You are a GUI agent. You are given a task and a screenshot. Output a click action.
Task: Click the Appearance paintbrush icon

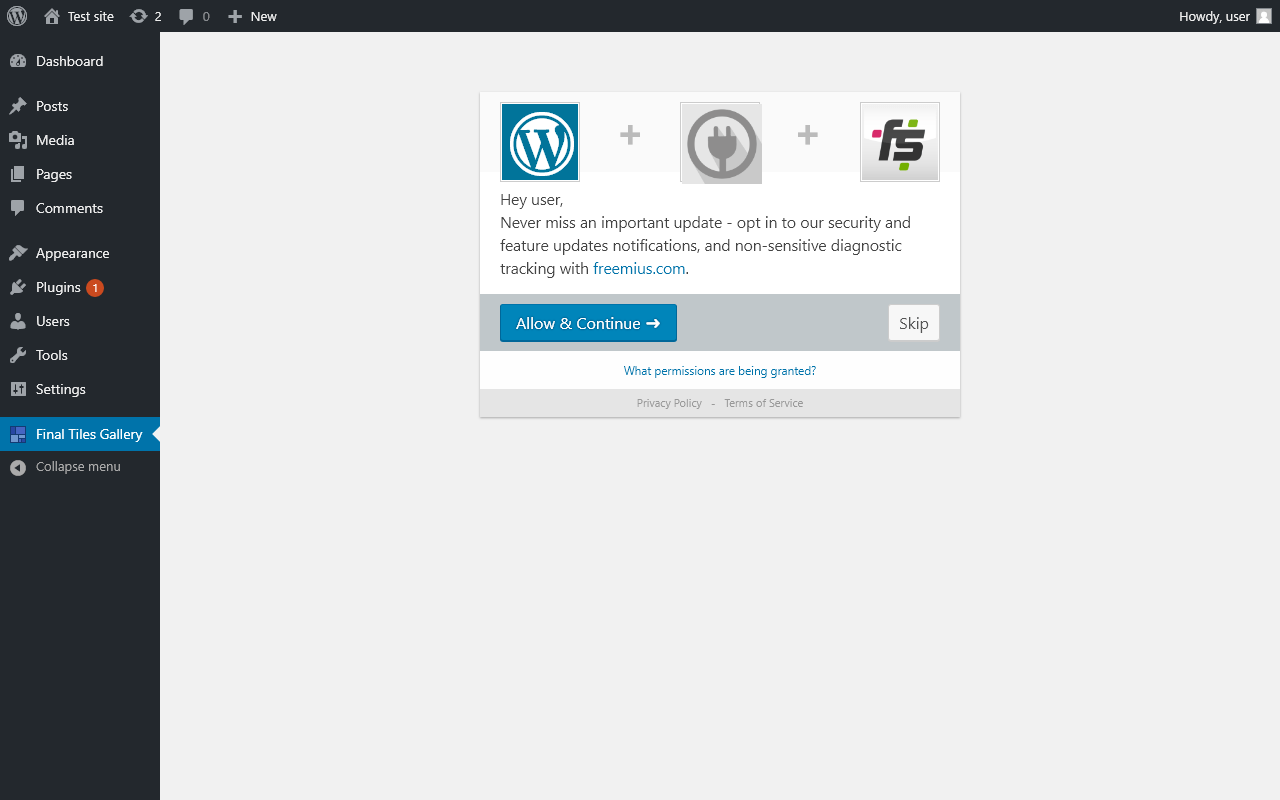pyautogui.click(x=18, y=253)
